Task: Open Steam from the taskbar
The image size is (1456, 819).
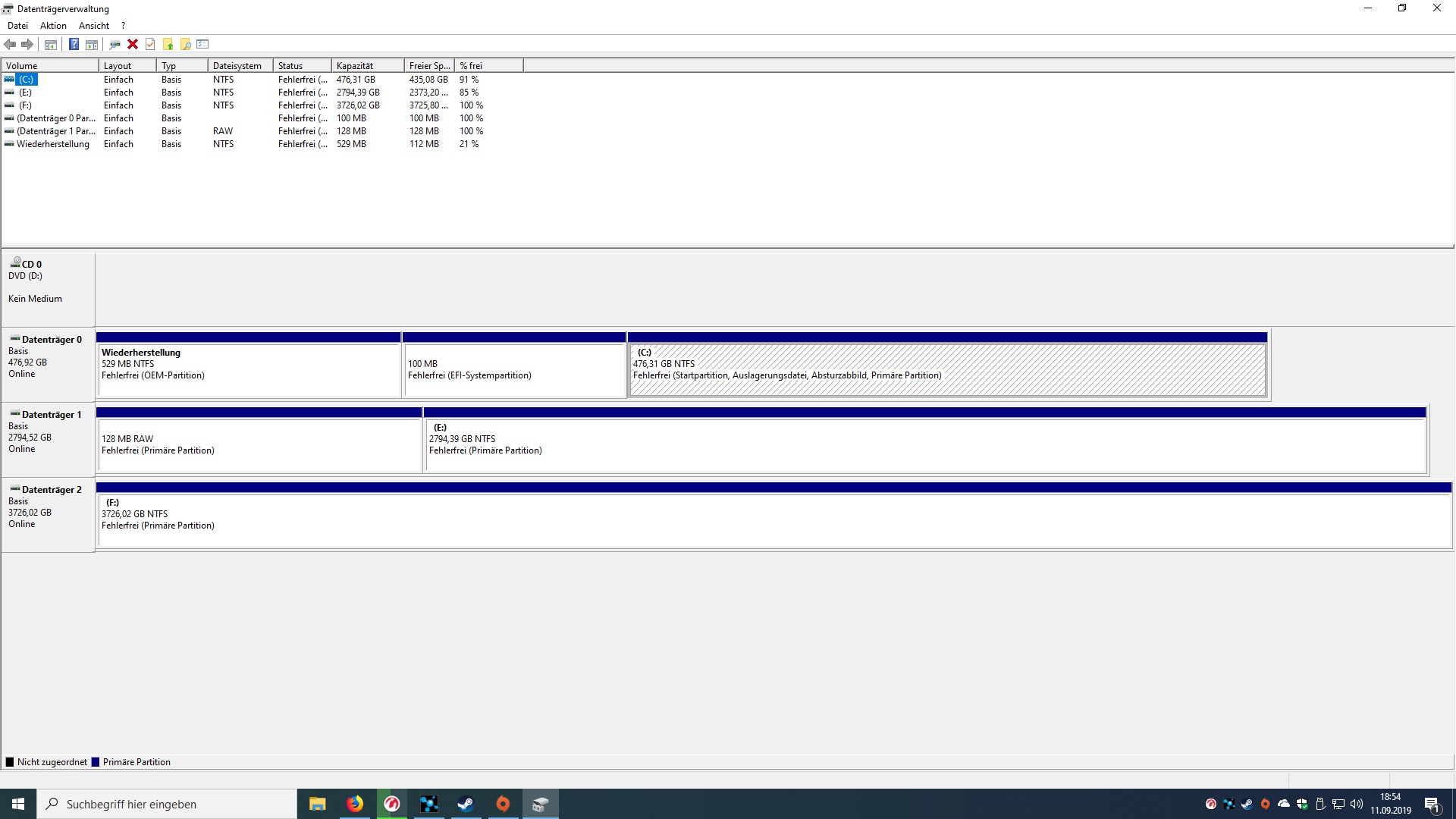Action: pyautogui.click(x=466, y=804)
